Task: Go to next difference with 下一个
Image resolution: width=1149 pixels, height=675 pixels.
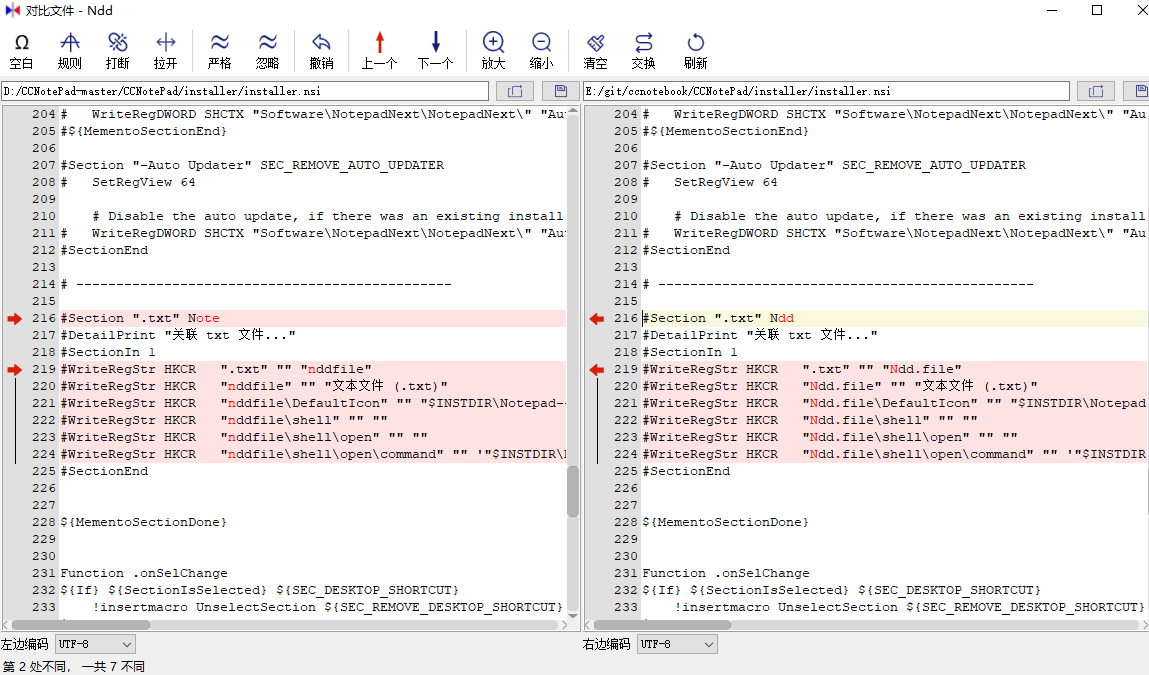Action: 435,51
